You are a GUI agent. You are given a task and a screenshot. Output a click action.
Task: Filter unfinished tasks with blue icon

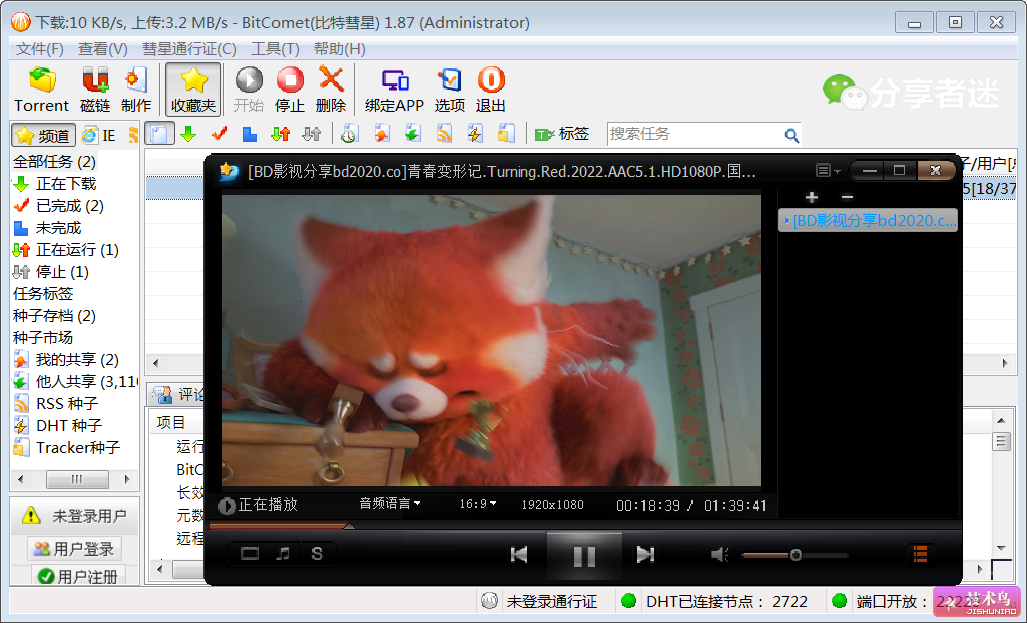coord(250,134)
